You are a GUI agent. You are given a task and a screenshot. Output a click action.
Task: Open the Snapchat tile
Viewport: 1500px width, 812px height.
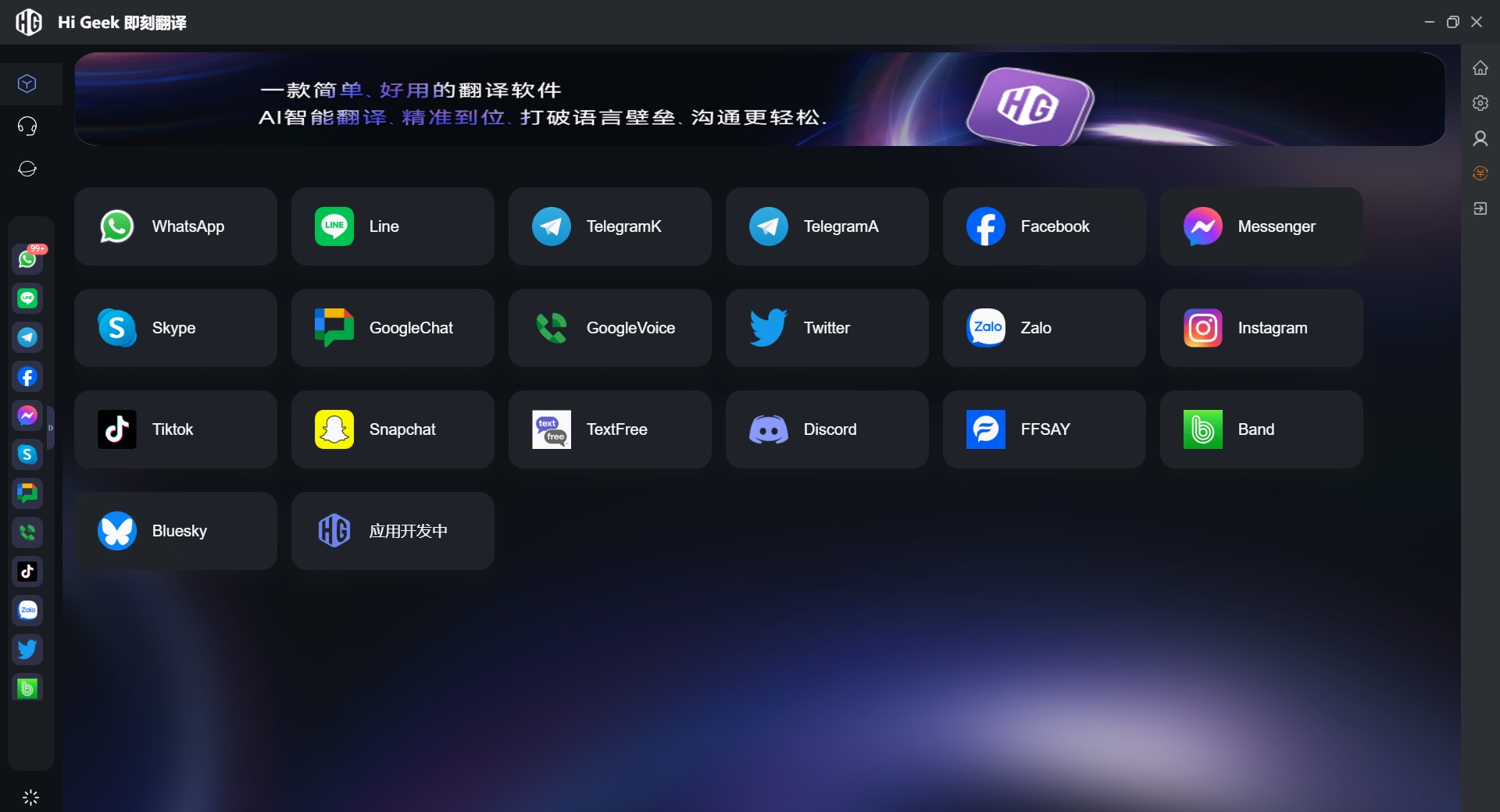[392, 429]
